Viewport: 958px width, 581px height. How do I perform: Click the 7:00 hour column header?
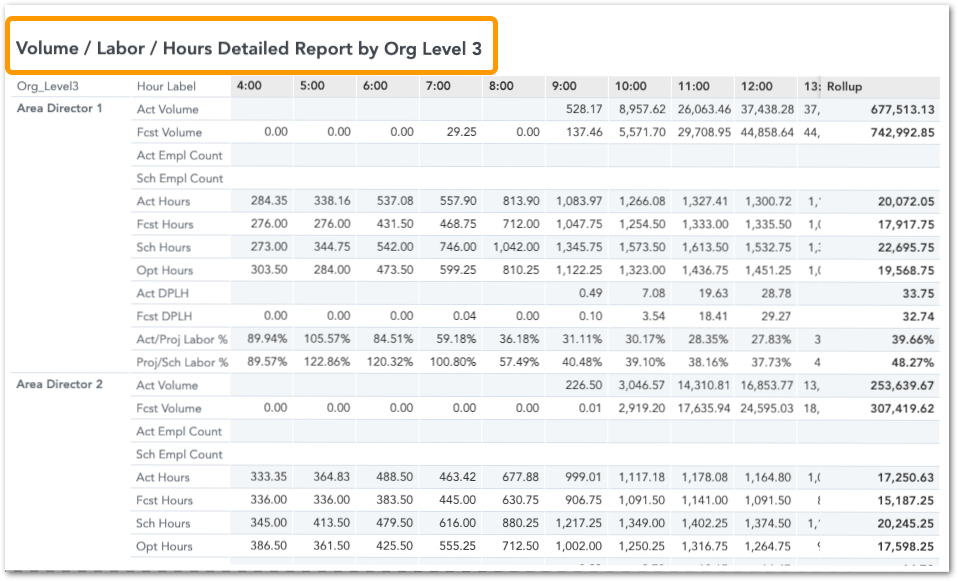438,86
